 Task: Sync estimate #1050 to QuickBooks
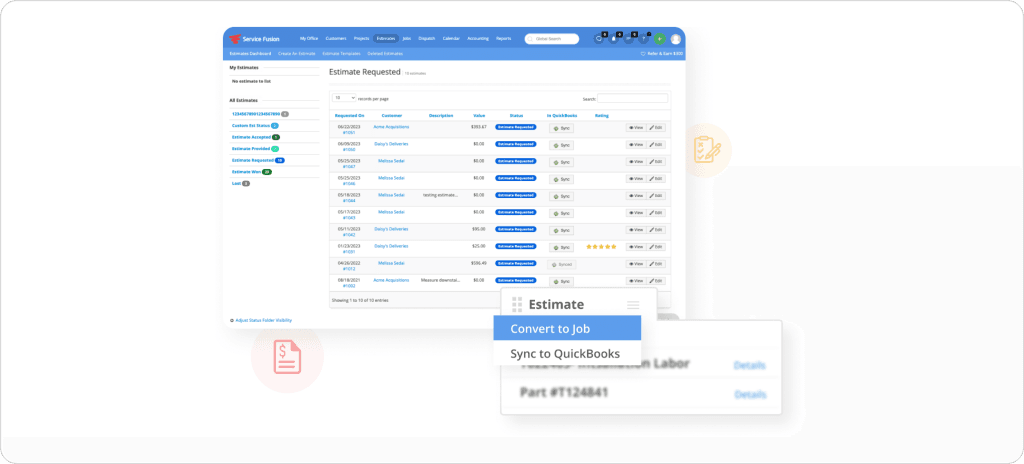click(x=562, y=145)
